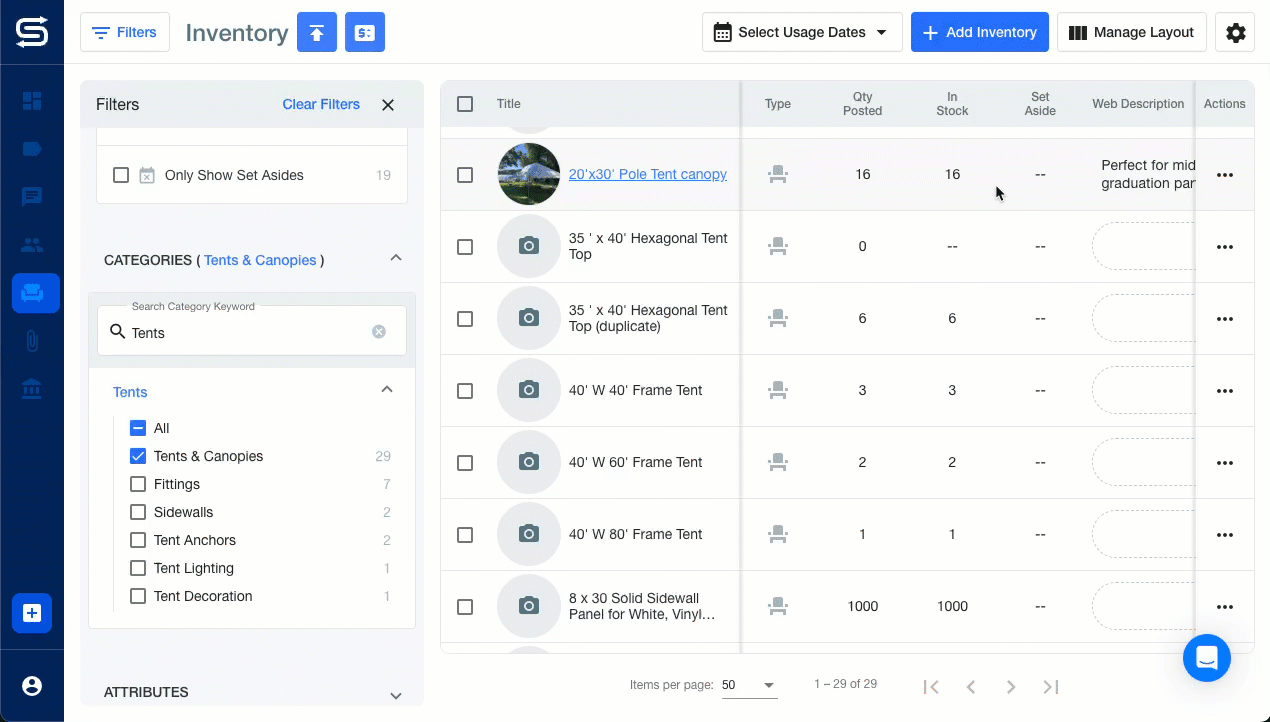This screenshot has width=1270, height=722.
Task: Sort by the Title column header
Action: pyautogui.click(x=509, y=104)
